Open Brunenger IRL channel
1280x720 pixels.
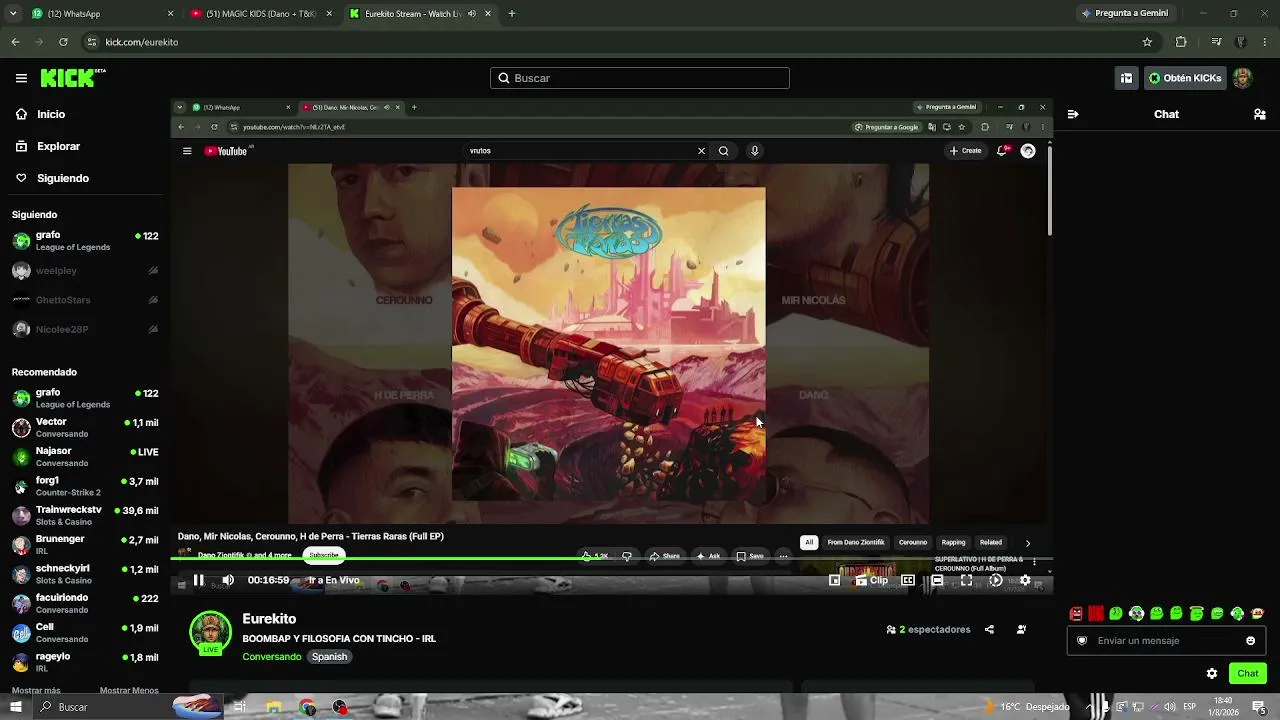[x=85, y=545]
